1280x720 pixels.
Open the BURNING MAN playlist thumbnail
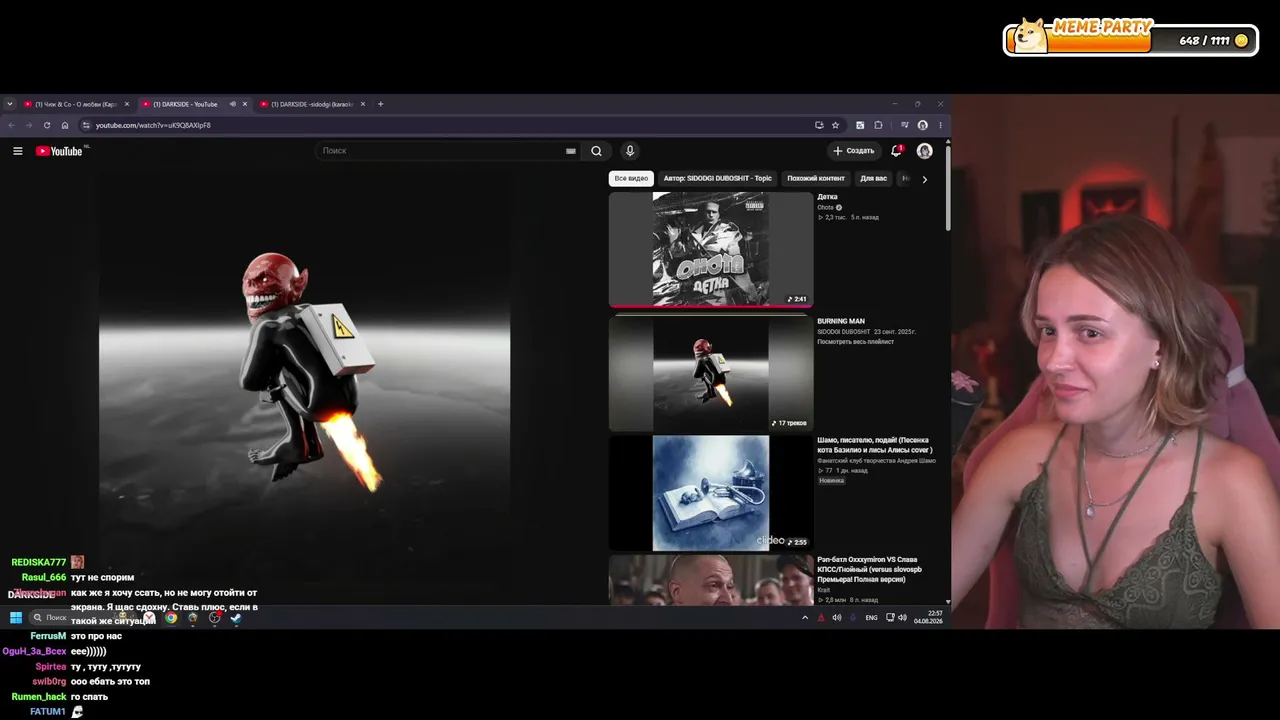coord(711,372)
